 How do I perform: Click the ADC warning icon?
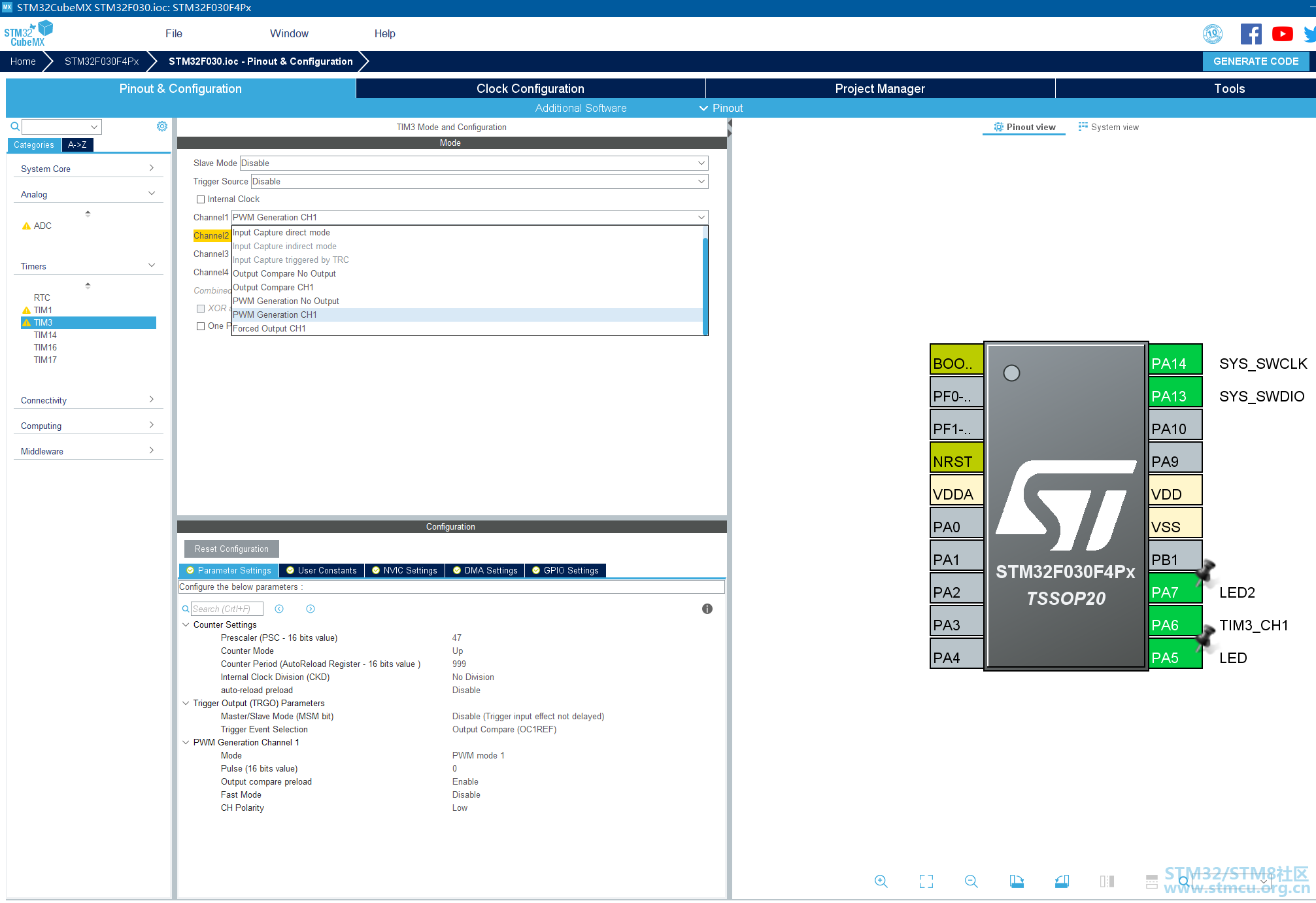point(26,226)
